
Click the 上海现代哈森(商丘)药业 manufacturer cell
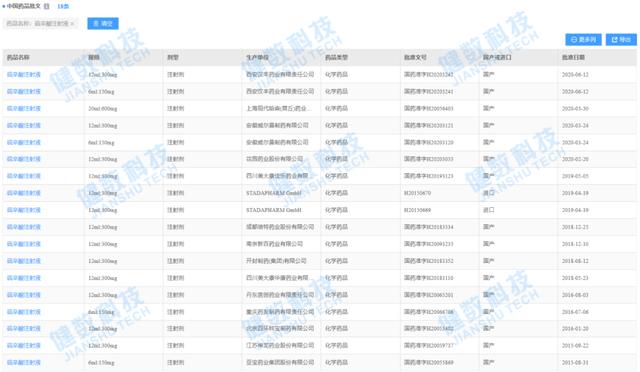[x=278, y=109]
